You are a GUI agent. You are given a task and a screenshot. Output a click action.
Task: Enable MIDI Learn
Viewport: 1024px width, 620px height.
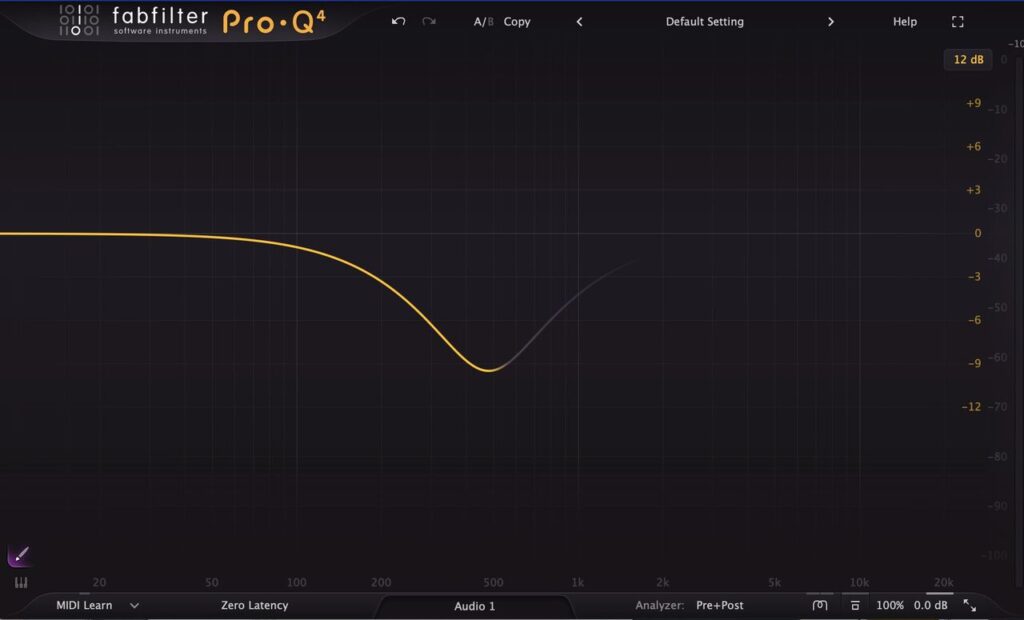click(x=84, y=606)
